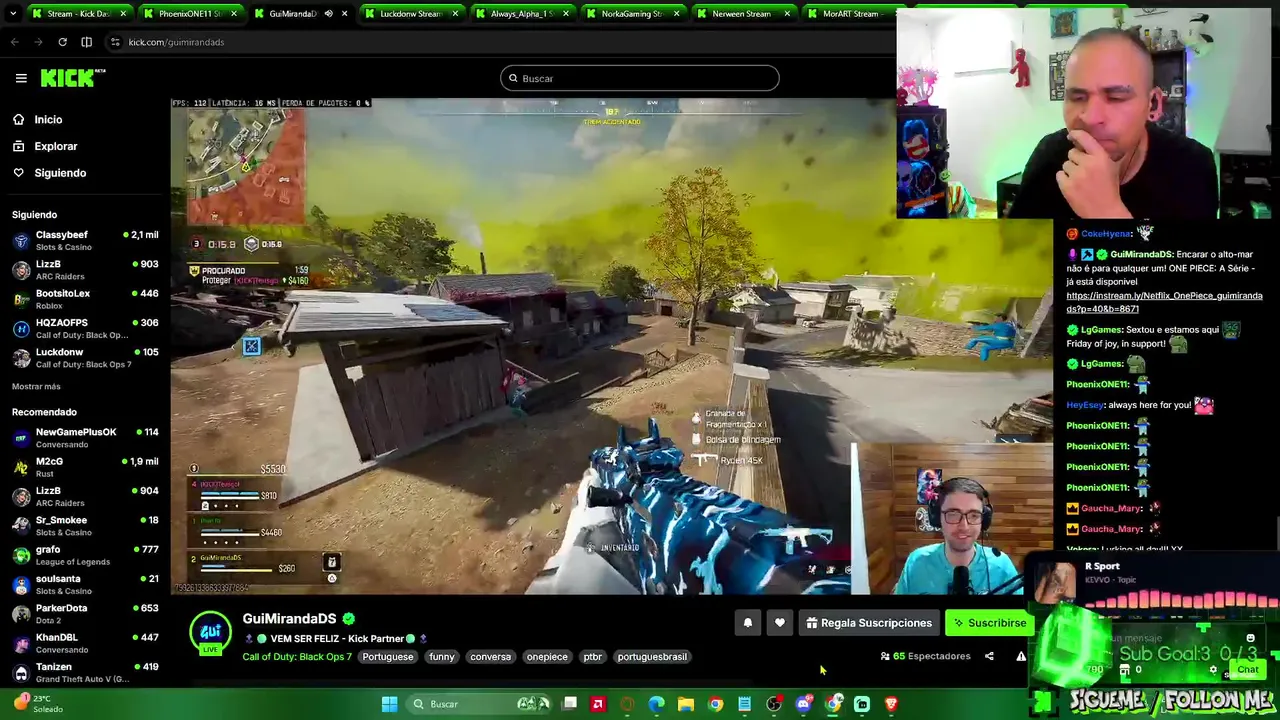The image size is (1280, 720).
Task: Open LizzB channel playing ARC Raiders with 903 viewers
Action: pyautogui.click(x=85, y=270)
